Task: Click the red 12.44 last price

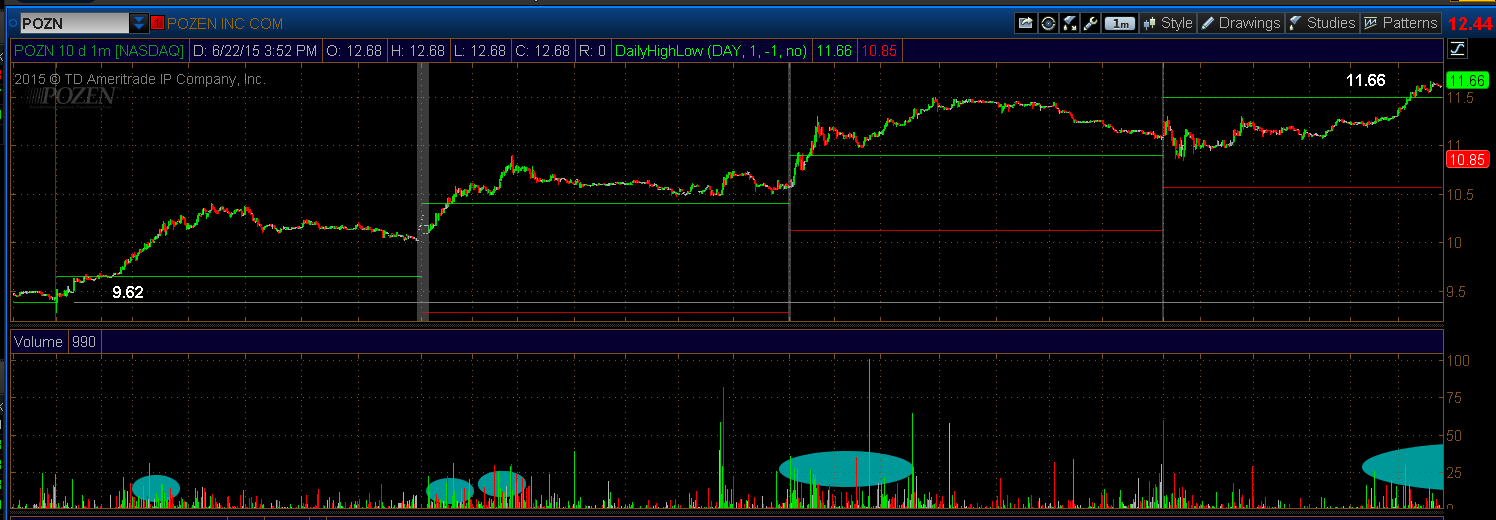Action: [x=1470, y=24]
